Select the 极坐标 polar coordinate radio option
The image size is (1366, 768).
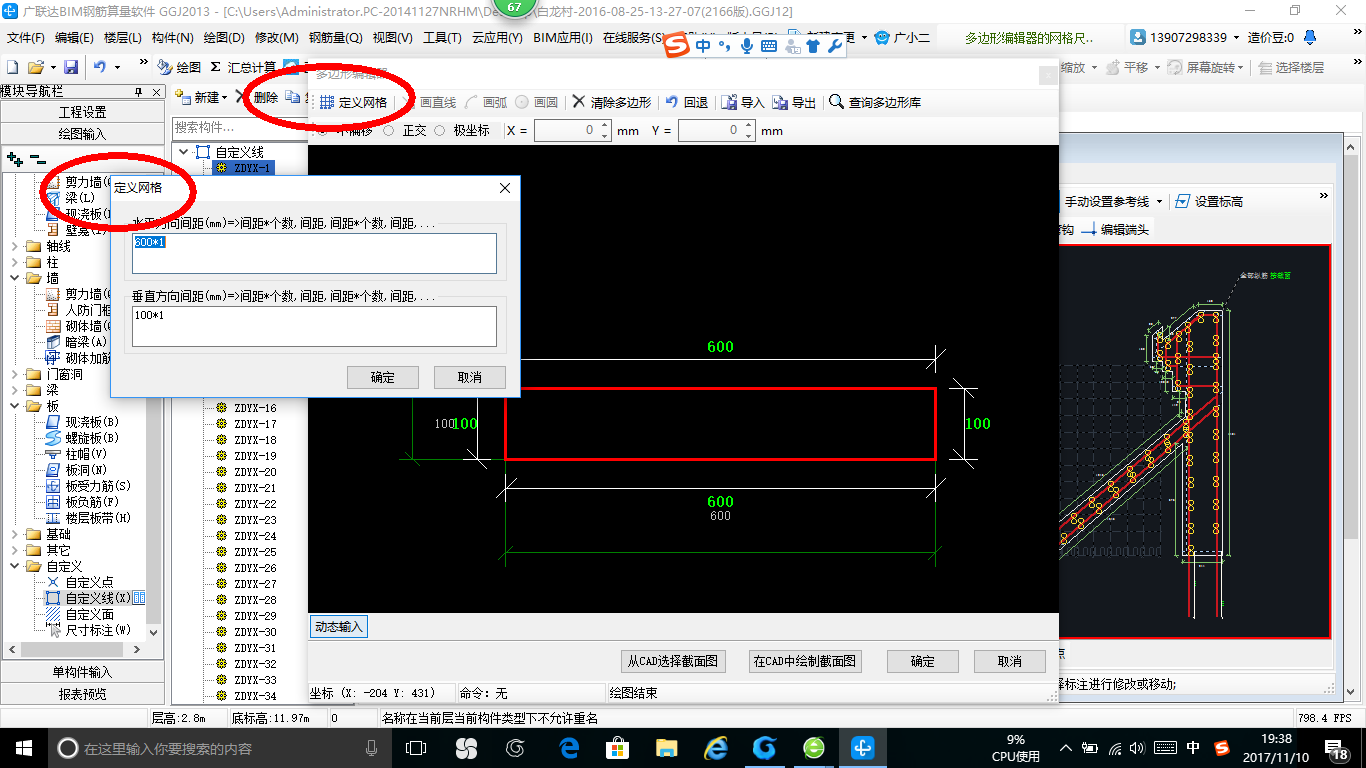440,131
